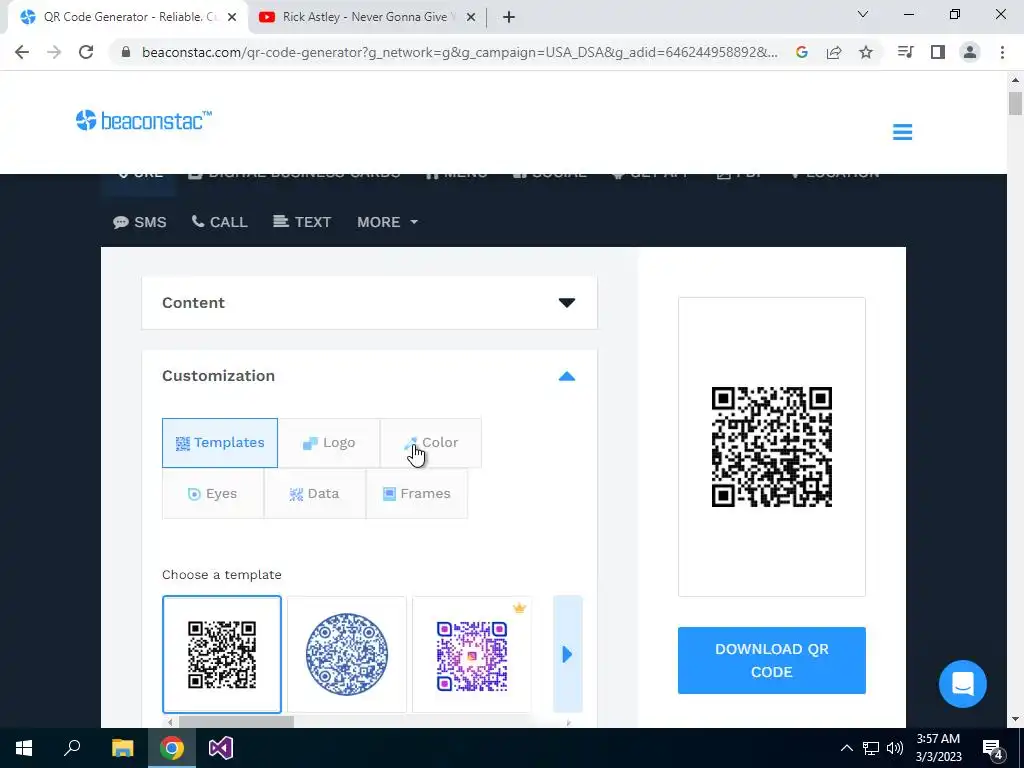Switch to the Frames tab
Viewport: 1024px width, 768px height.
[417, 494]
